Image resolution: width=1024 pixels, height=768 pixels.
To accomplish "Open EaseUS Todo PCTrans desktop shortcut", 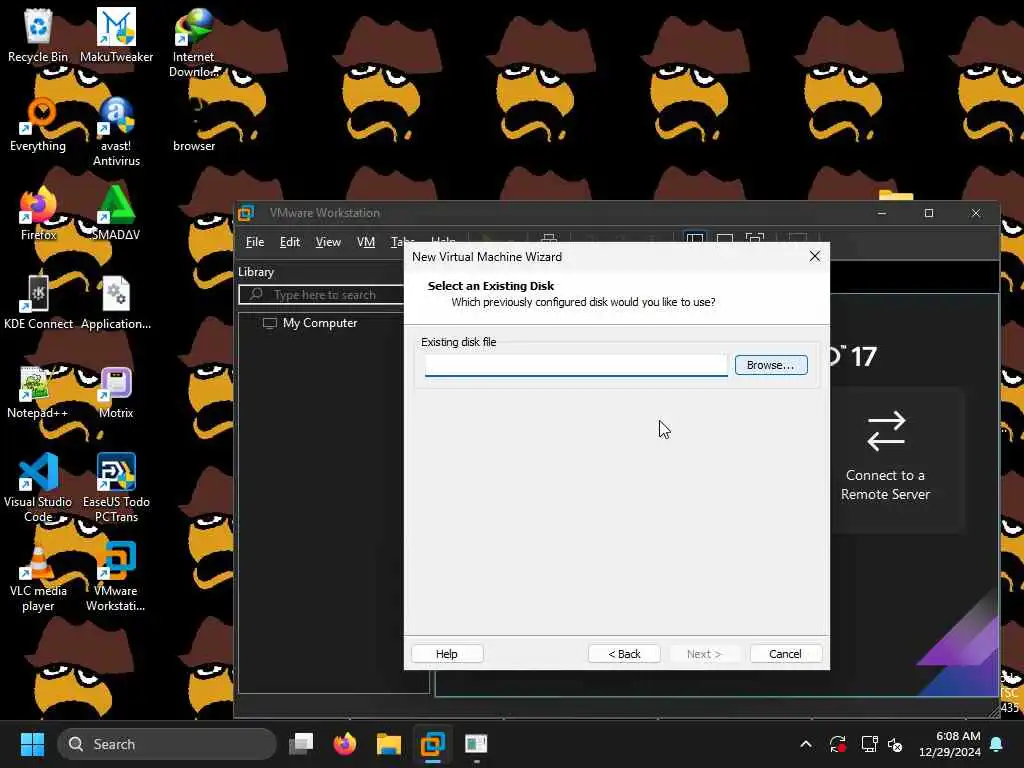I will click(116, 488).
